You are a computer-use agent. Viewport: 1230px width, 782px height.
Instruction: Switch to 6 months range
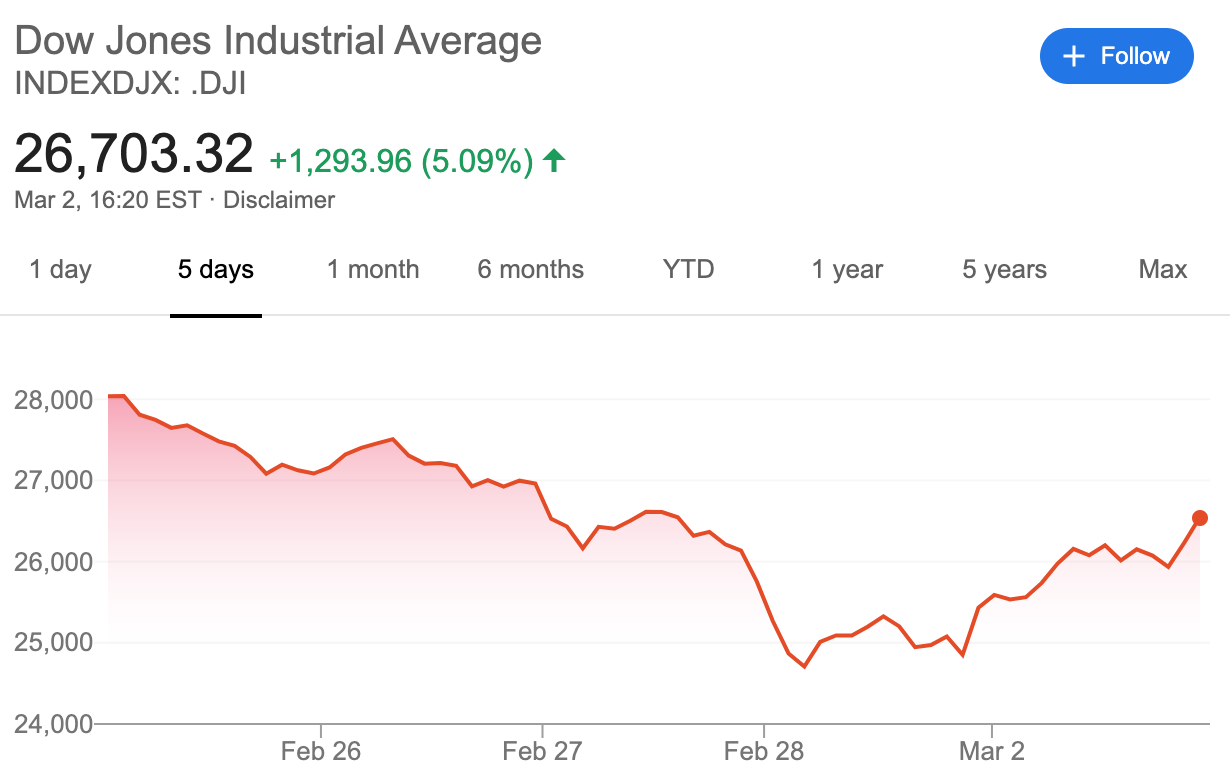pos(531,269)
